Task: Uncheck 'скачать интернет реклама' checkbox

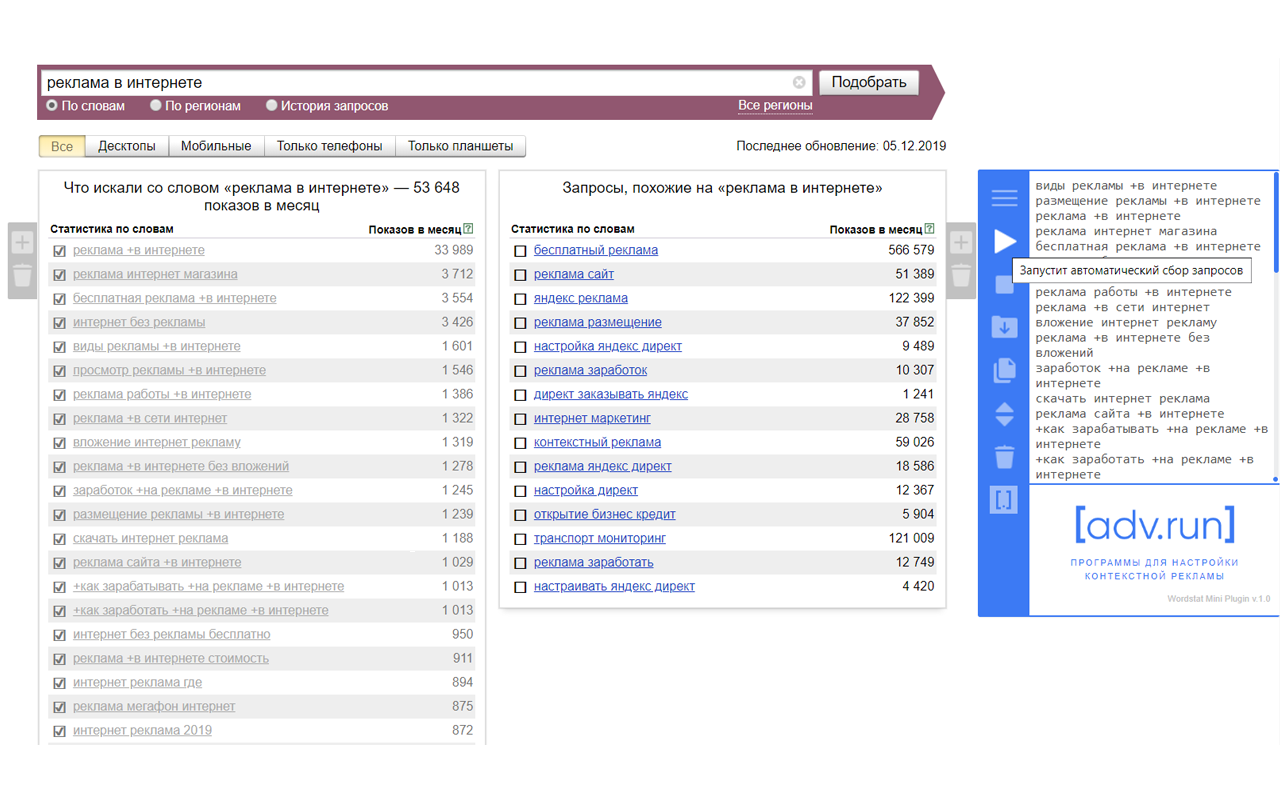Action: [59, 539]
